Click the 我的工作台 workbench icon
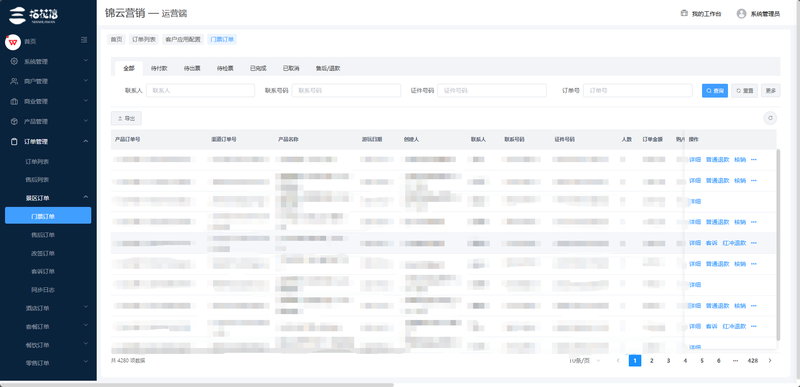This screenshot has height=387, width=800. (684, 14)
